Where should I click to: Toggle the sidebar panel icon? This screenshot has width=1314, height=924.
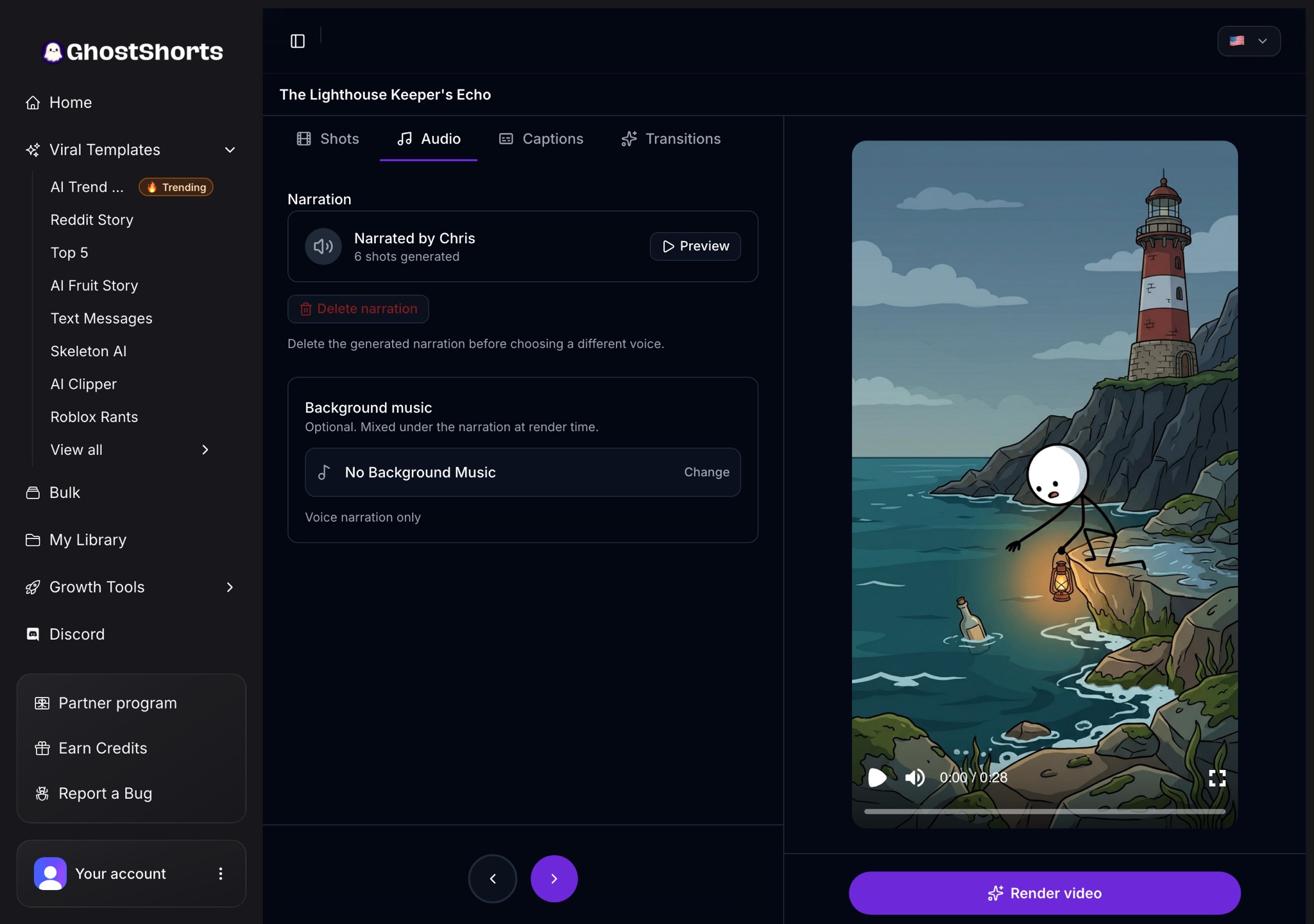click(298, 41)
